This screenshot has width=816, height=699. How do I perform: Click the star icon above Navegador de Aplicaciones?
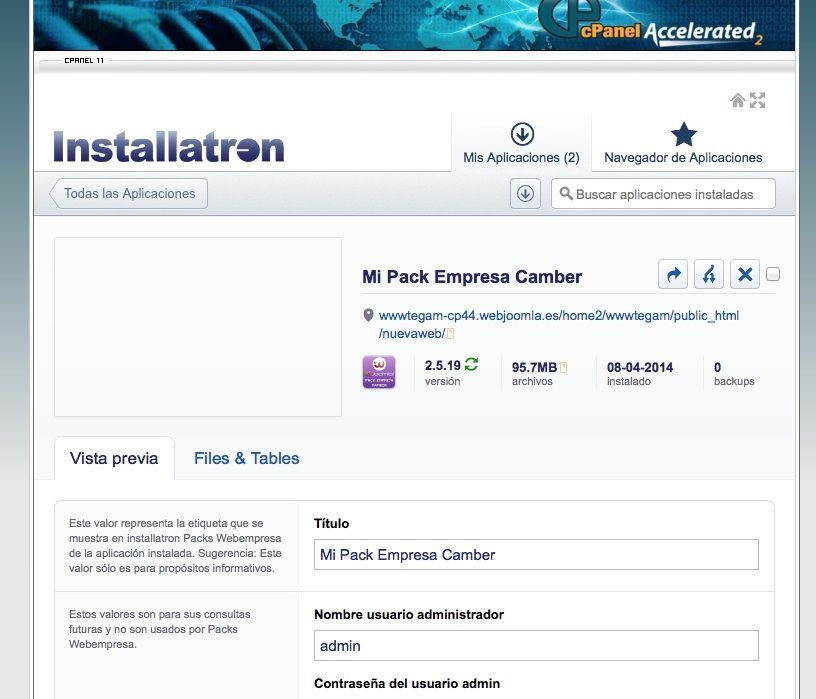coord(683,134)
